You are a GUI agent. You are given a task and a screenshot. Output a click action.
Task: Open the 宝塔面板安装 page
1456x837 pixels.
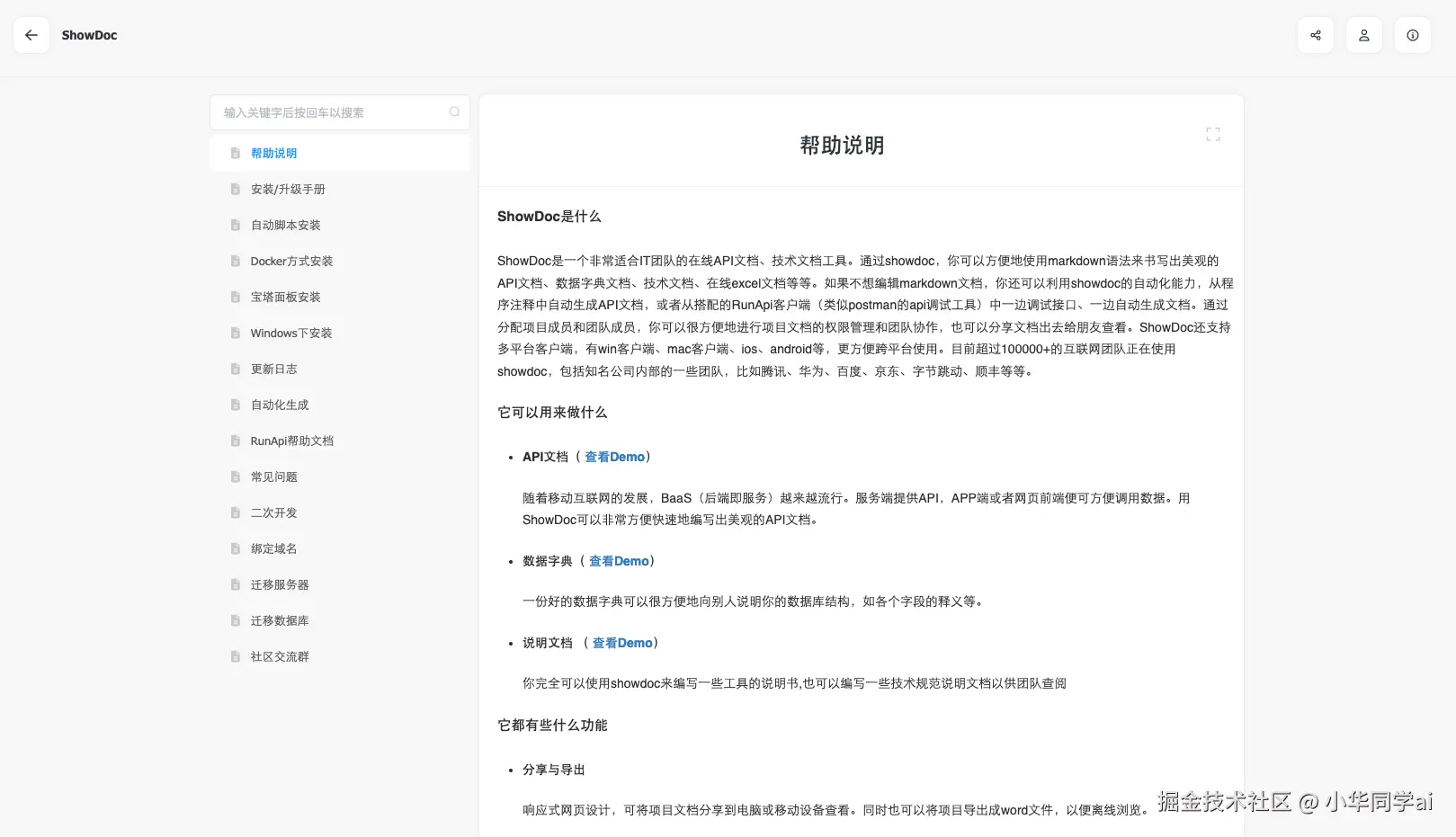coord(340,297)
